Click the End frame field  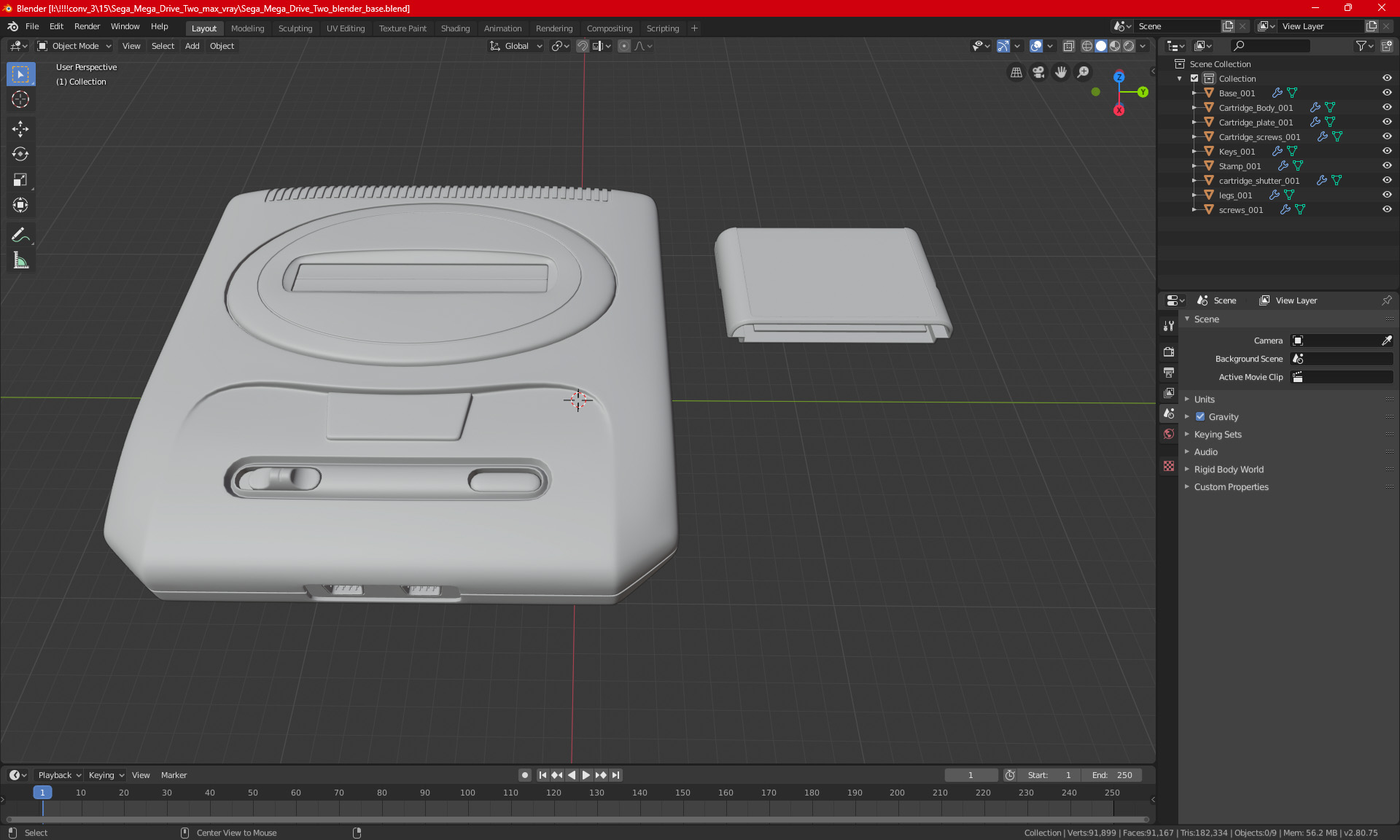point(1111,775)
